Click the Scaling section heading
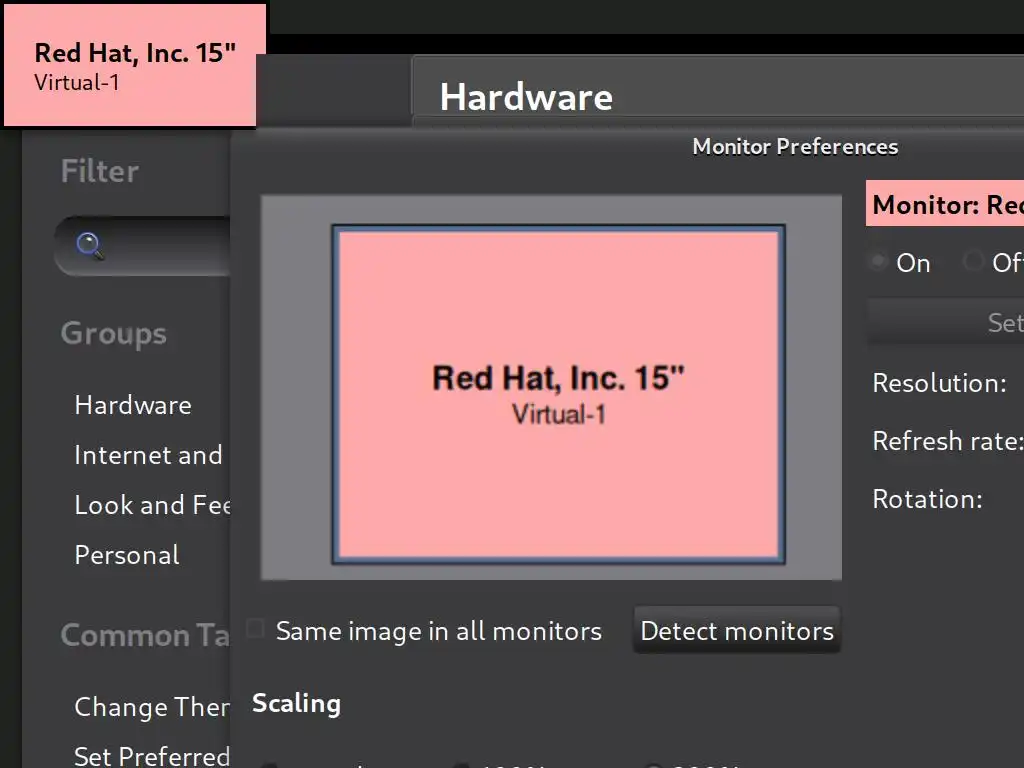1024x768 pixels. click(x=296, y=703)
